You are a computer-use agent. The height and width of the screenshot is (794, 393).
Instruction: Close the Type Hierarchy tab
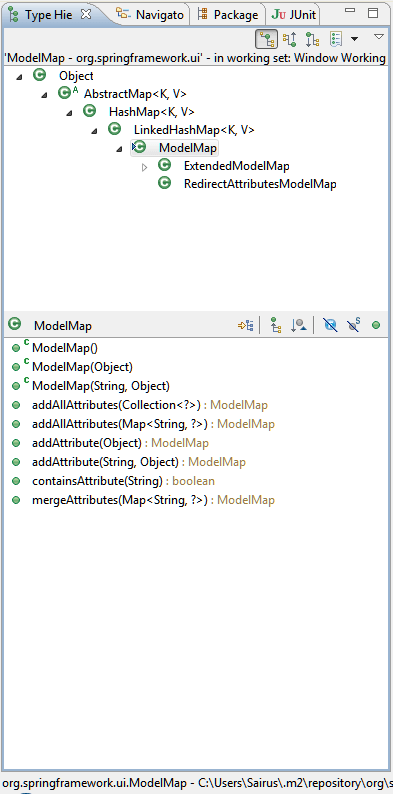click(x=86, y=14)
